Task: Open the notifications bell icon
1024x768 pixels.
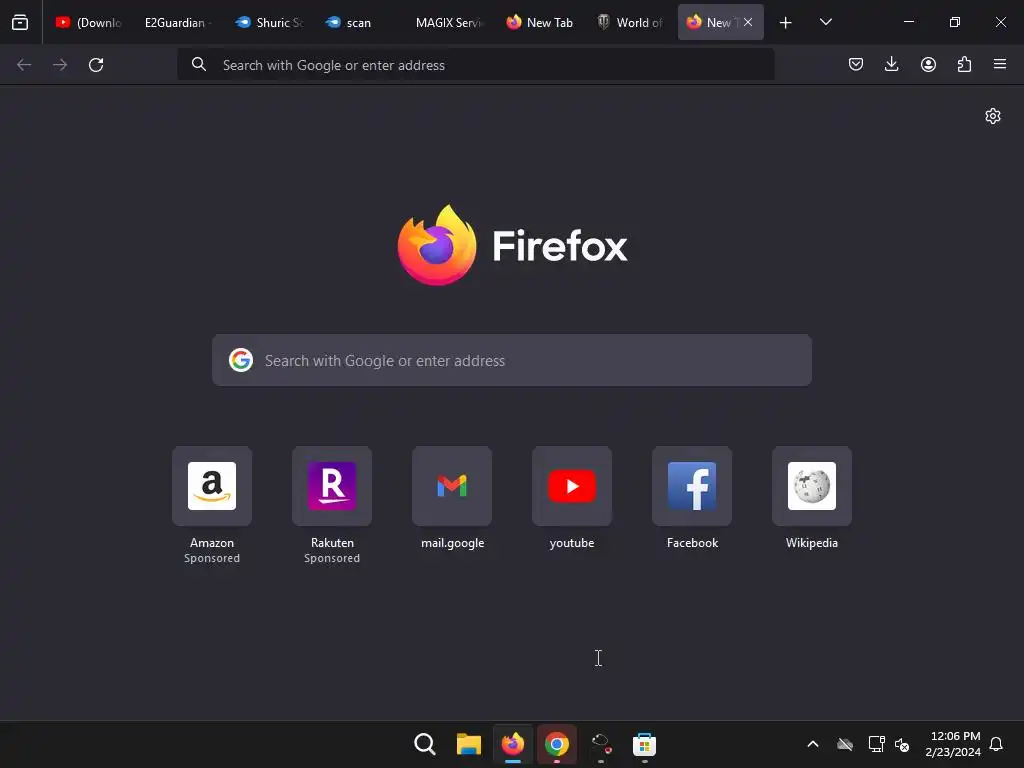Action: (x=996, y=744)
